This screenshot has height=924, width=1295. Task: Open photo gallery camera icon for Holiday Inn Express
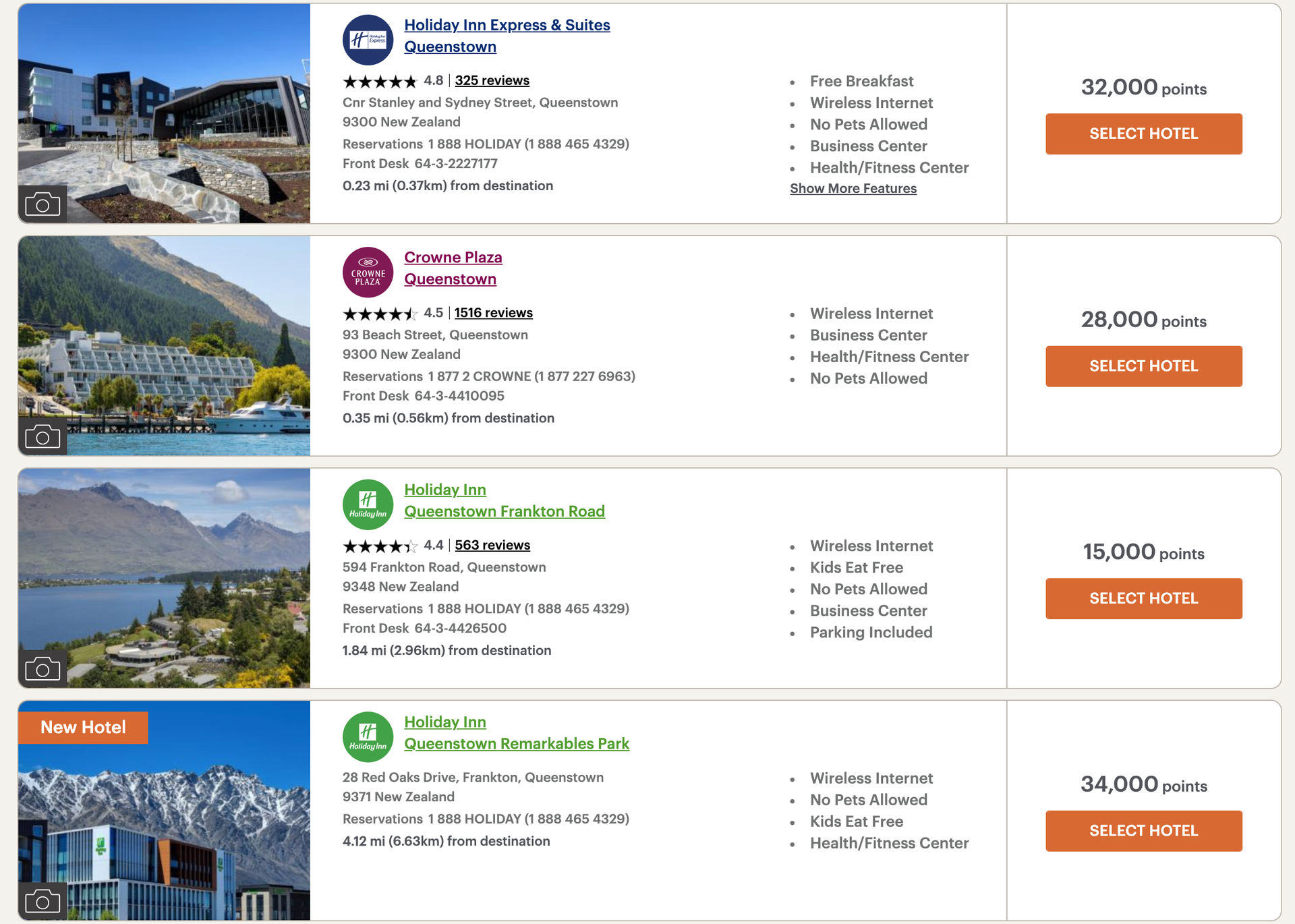(x=42, y=204)
